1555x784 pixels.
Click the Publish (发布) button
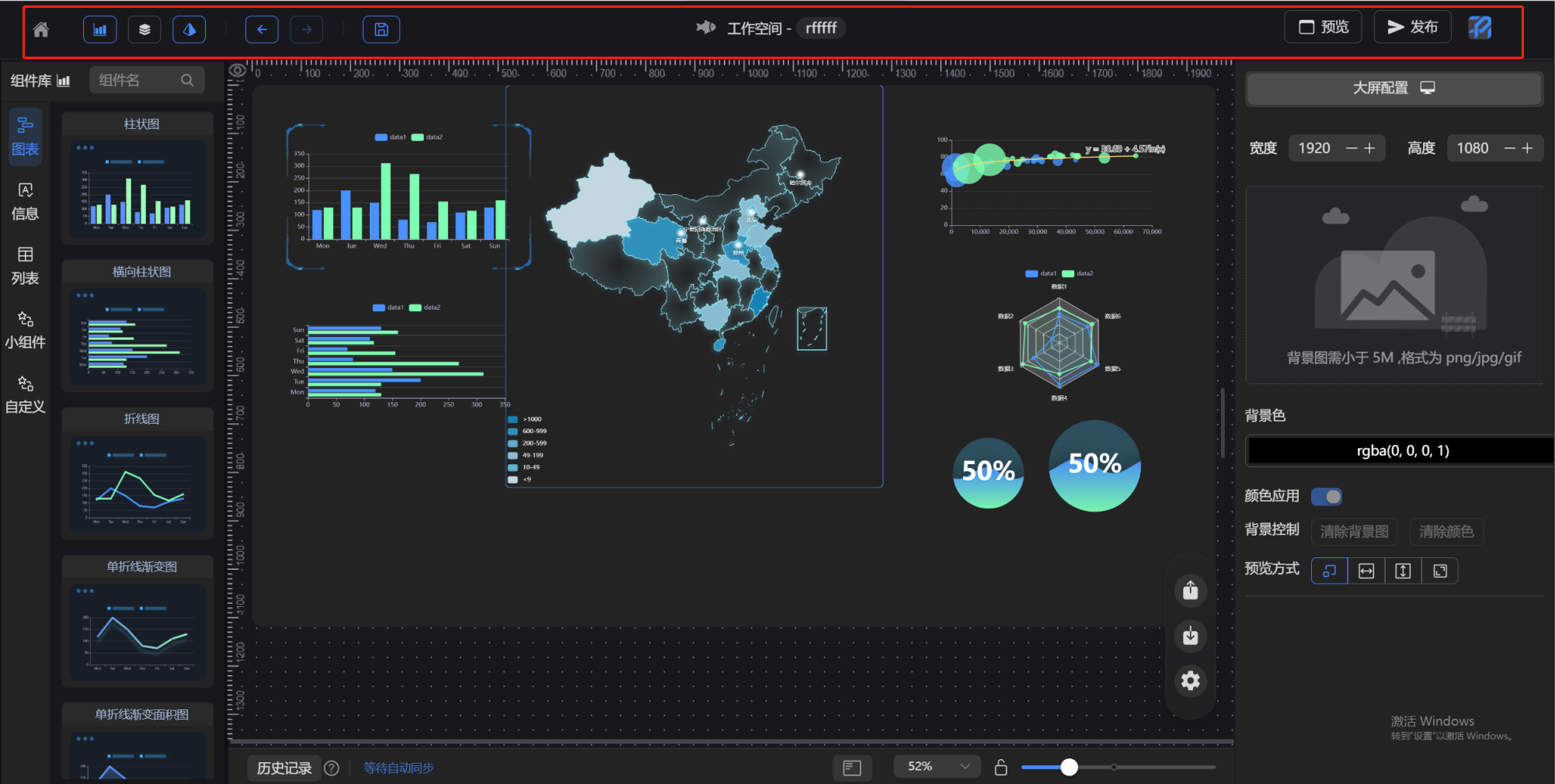click(1412, 27)
